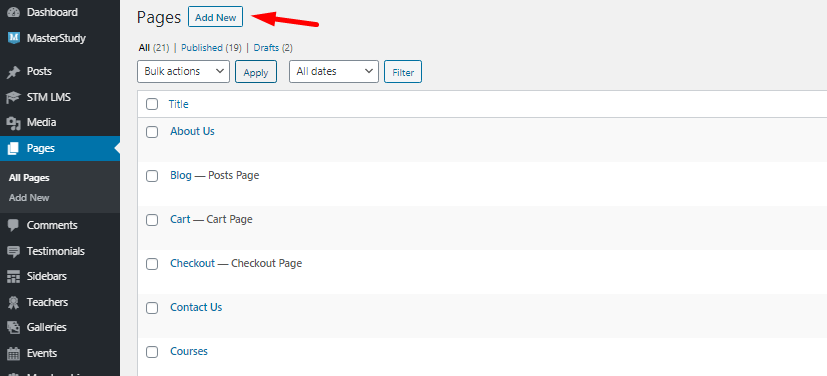Screen dimensions: 827x376
Task: Show Drafts (2) pages
Action: coord(273,47)
